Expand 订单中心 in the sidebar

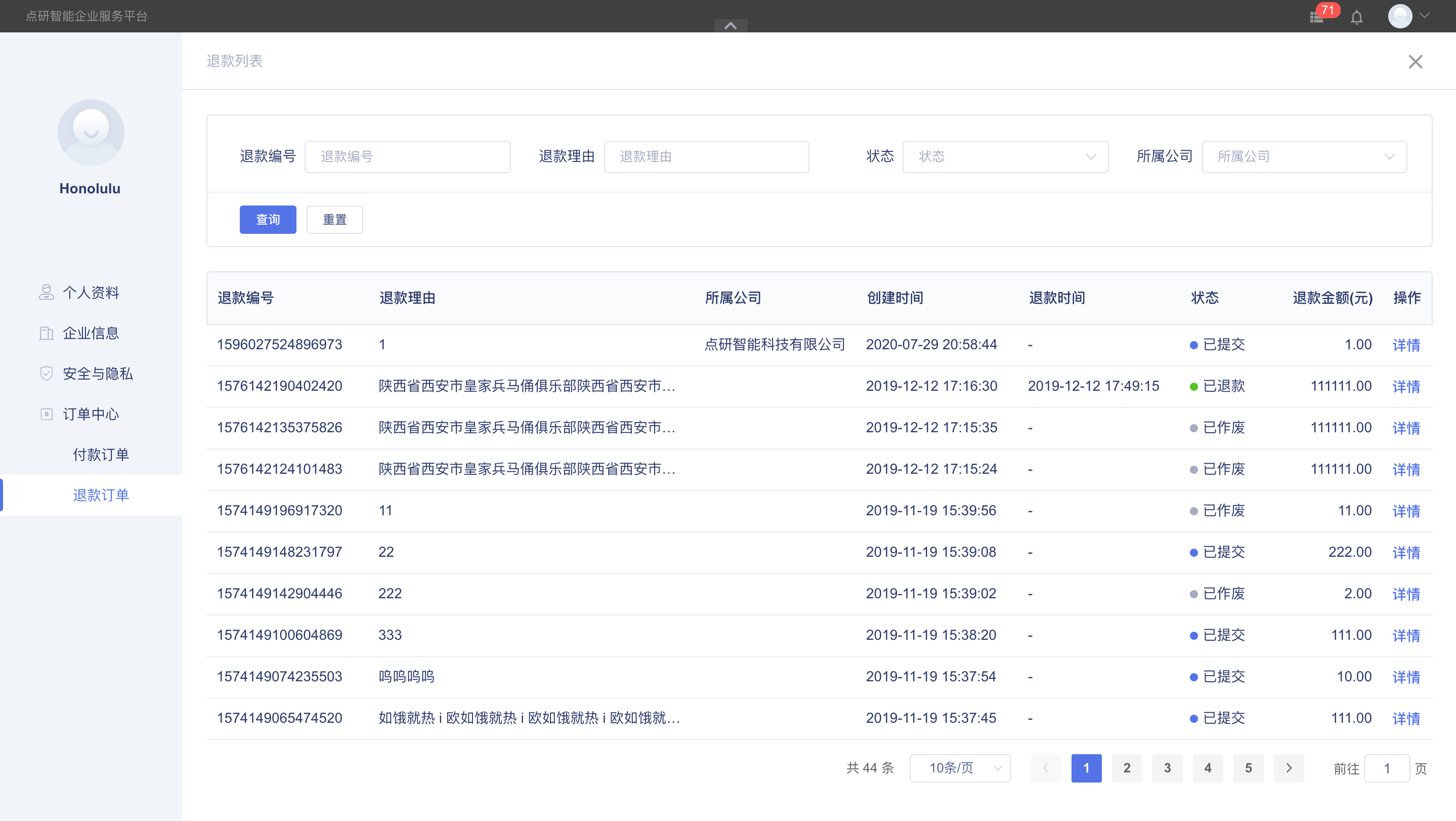(91, 414)
